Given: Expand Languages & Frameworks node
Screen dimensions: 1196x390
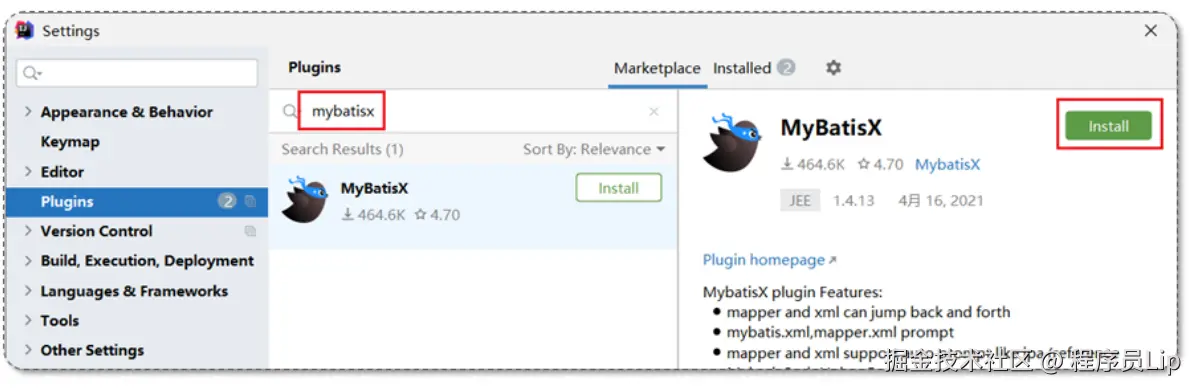Looking at the screenshot, I should click(28, 291).
